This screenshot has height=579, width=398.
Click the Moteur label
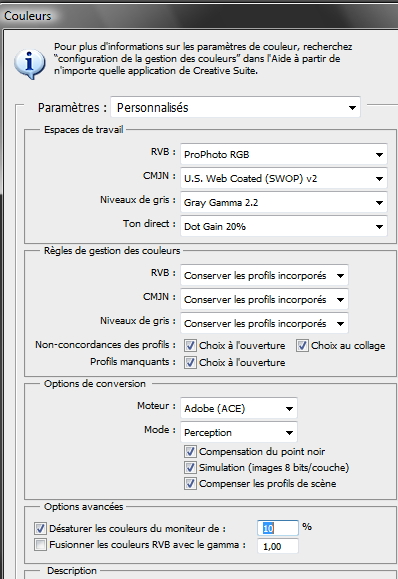tap(156, 406)
